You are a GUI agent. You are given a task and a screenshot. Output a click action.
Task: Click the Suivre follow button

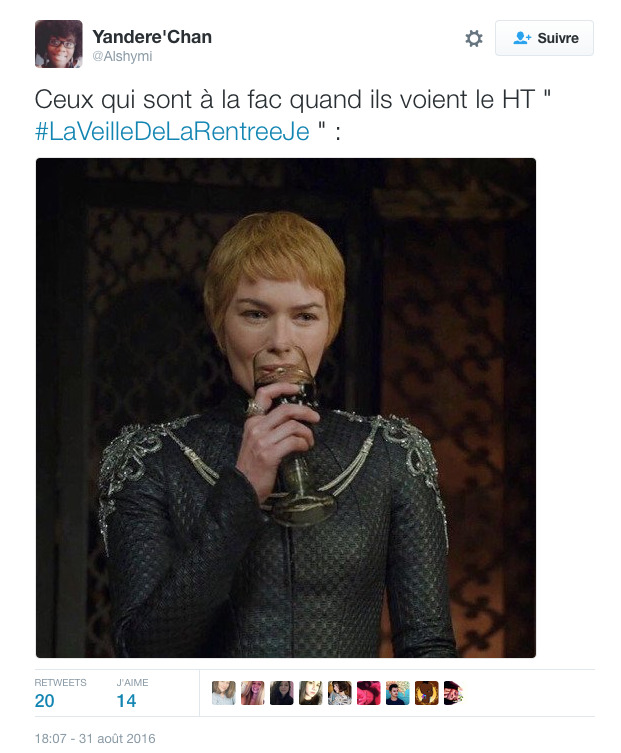tap(544, 38)
